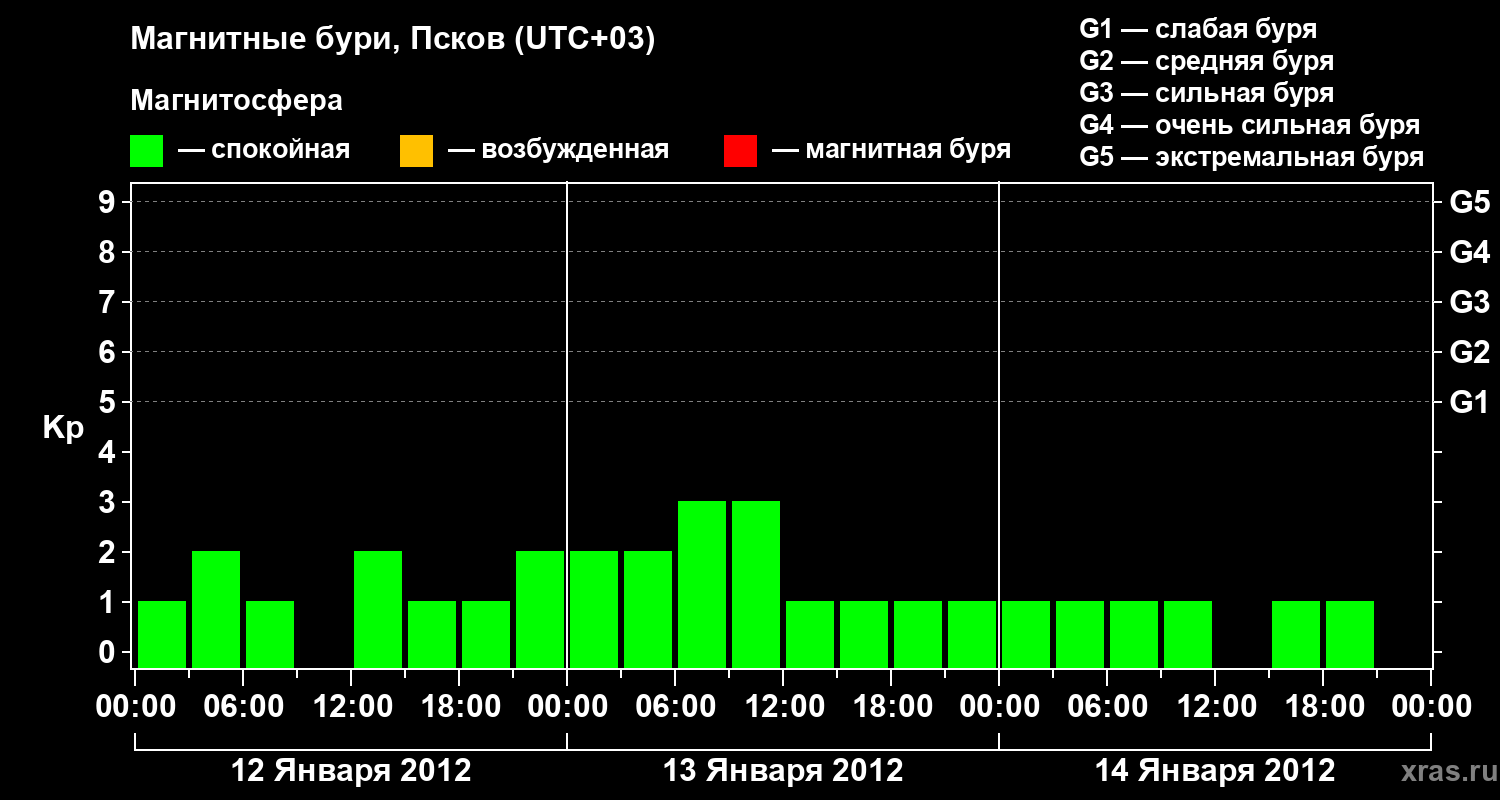Click the date label '14 Января 2012'
This screenshot has height=800, width=1500.
pyautogui.click(x=1215, y=771)
